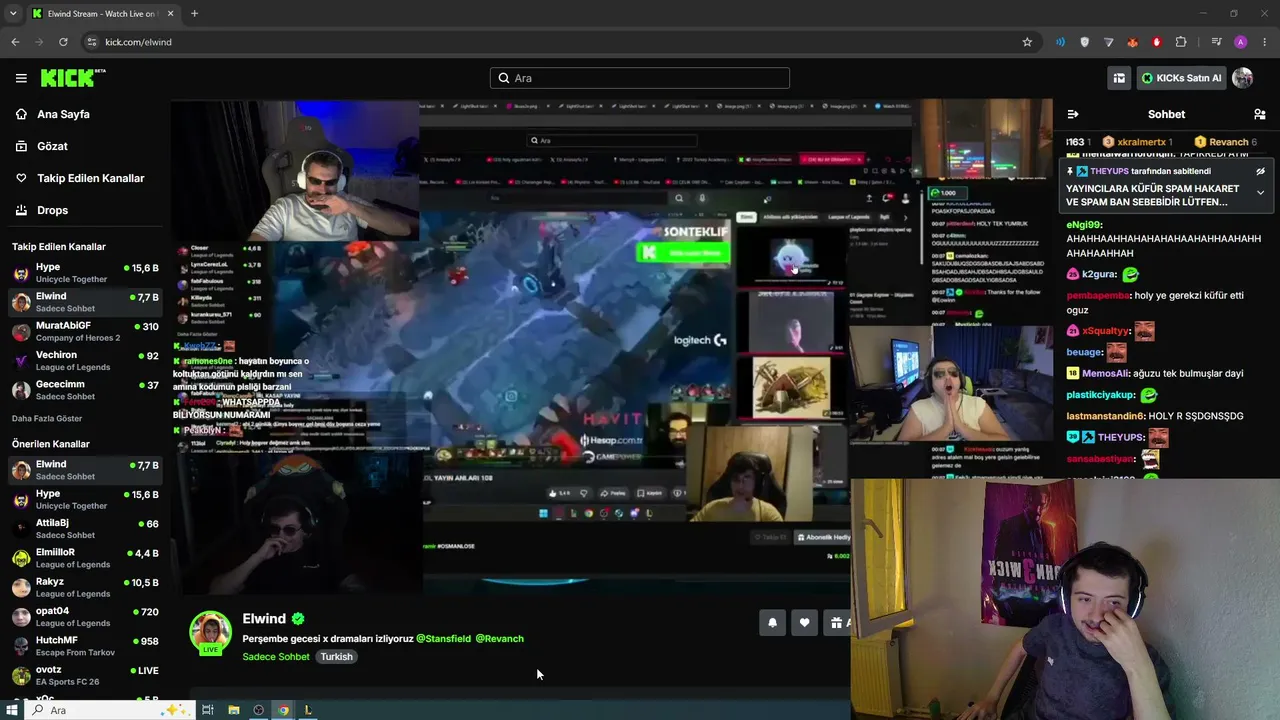Open the Extensions puzzle menu
Viewport: 1280px width, 720px height.
pyautogui.click(x=1181, y=42)
